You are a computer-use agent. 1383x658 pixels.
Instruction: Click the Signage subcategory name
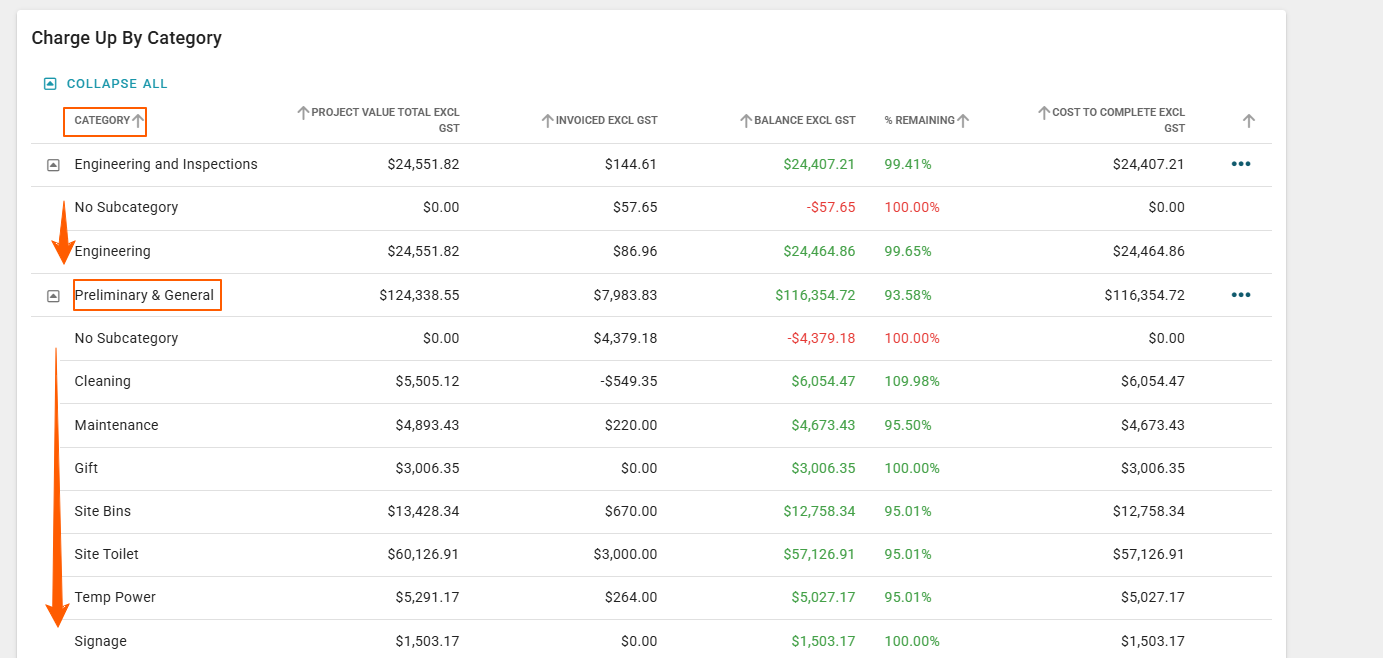coord(101,641)
